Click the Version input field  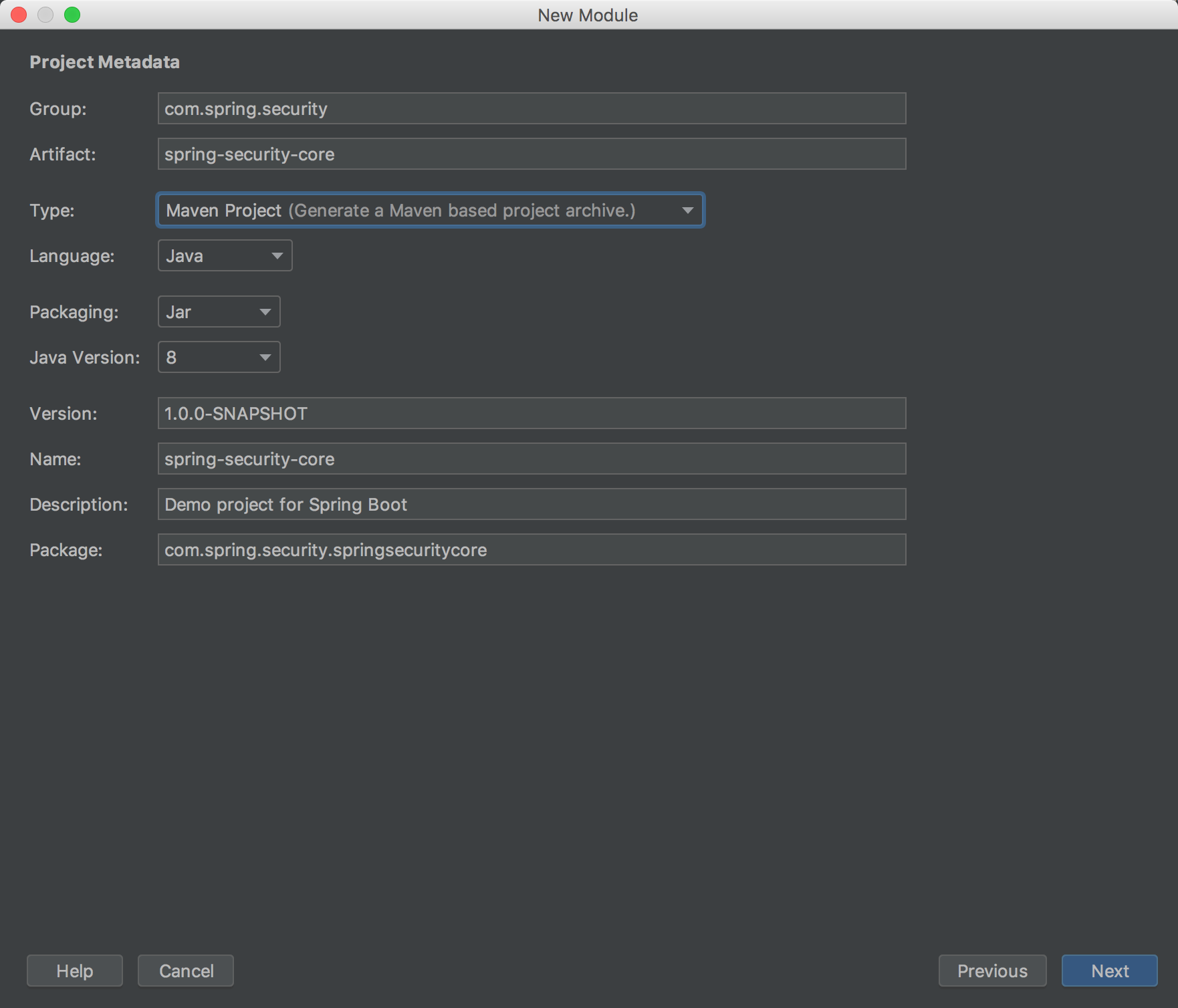tap(532, 413)
